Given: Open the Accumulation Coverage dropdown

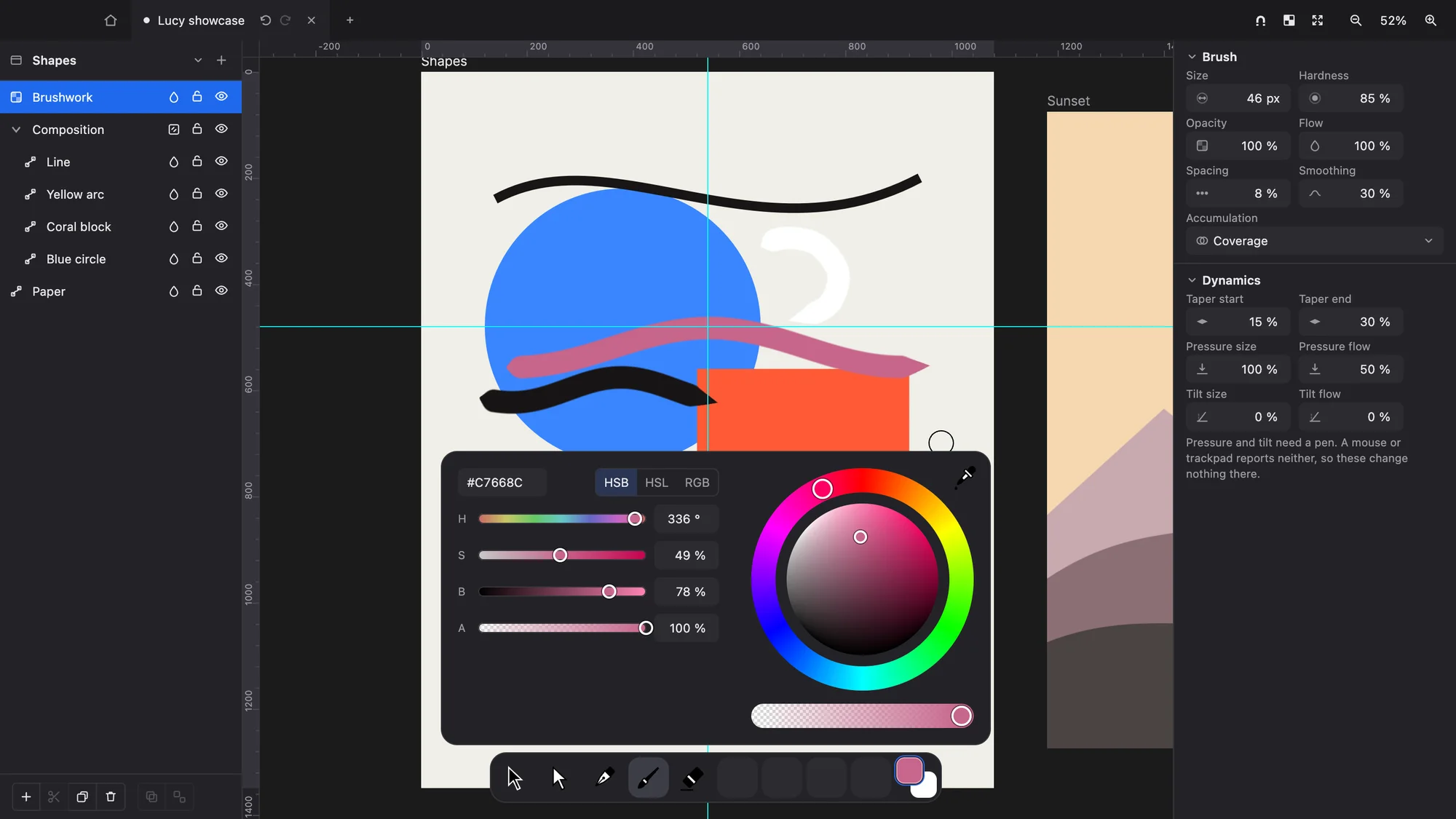Looking at the screenshot, I should click(x=1314, y=241).
